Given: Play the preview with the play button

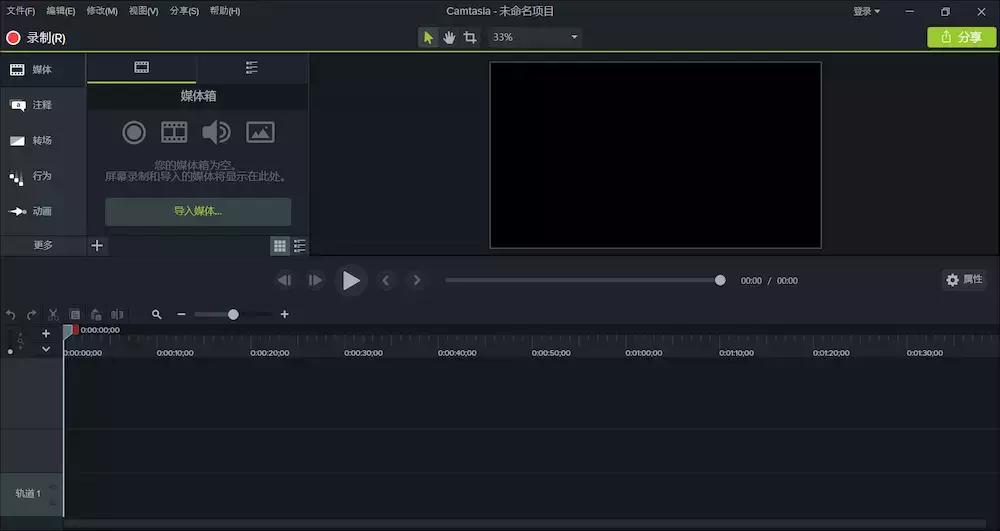Looking at the screenshot, I should (x=351, y=280).
